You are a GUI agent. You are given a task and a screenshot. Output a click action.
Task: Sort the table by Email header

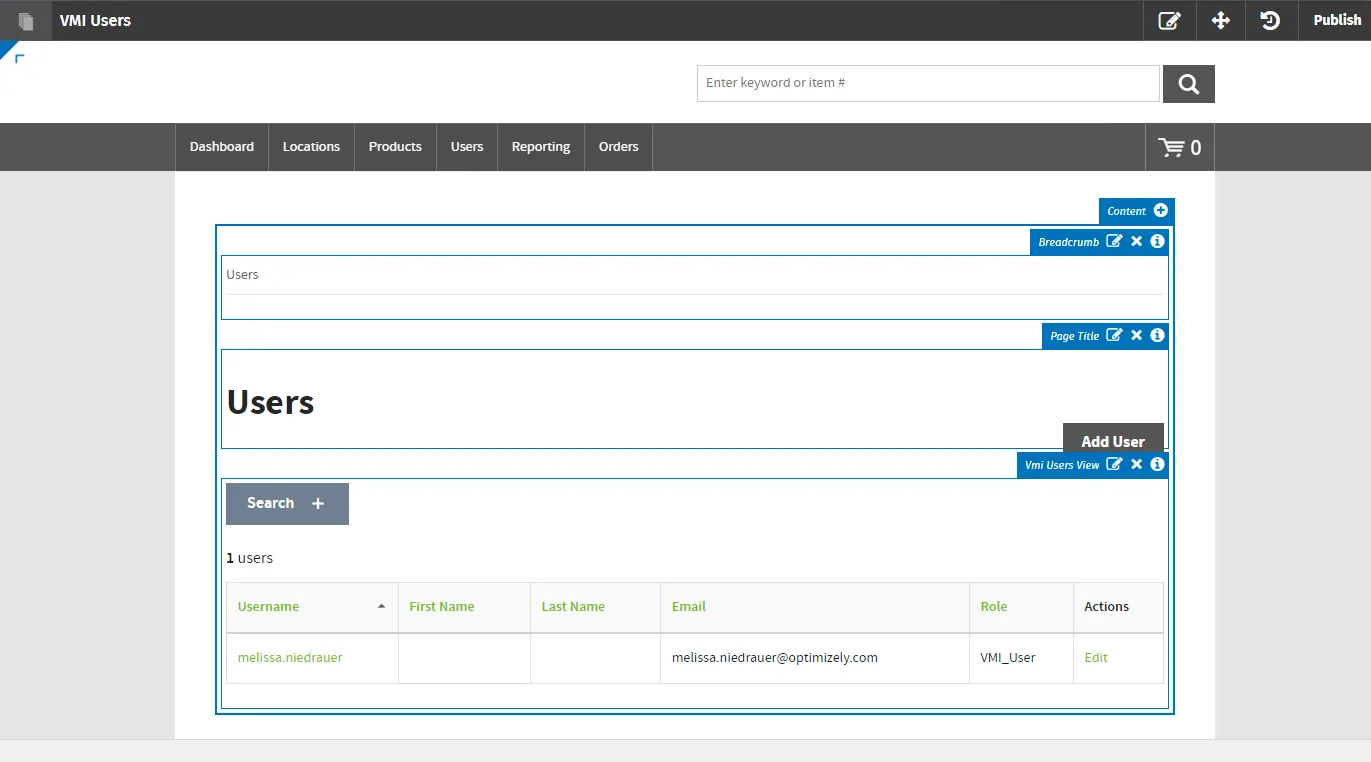coord(689,607)
